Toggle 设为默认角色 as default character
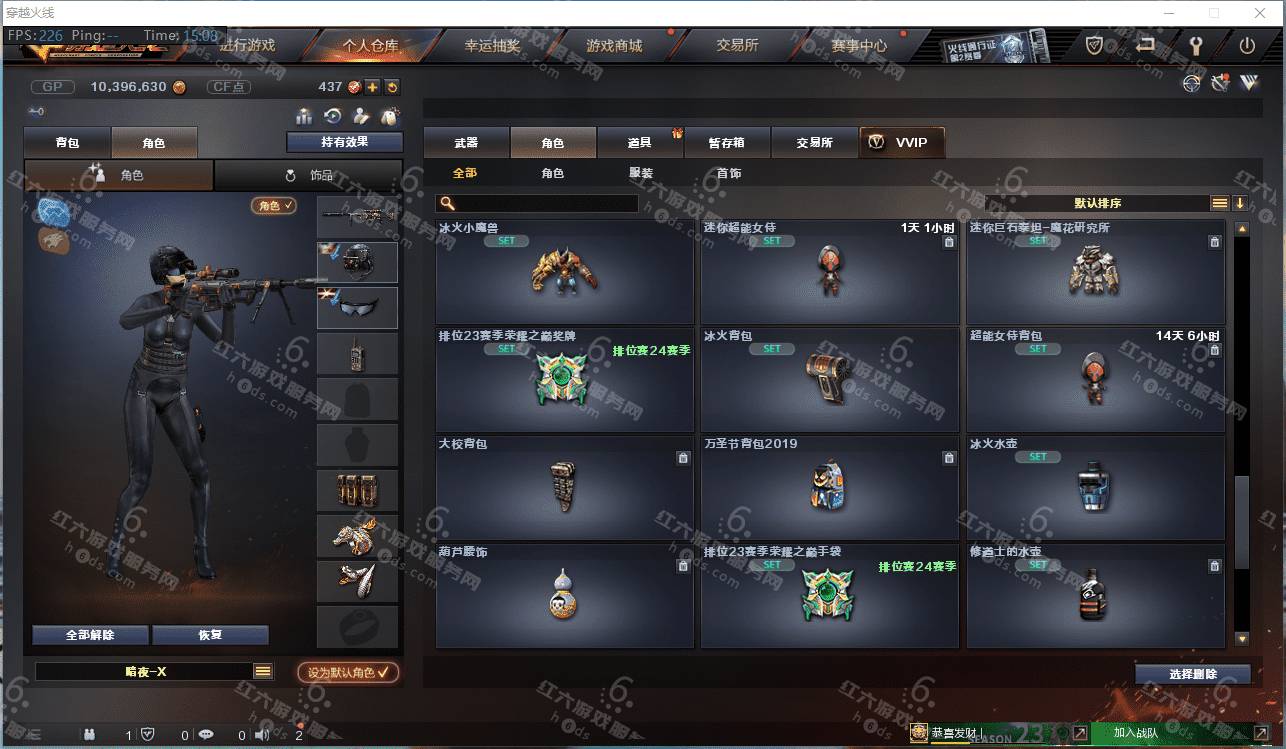The image size is (1286, 749). pos(349,673)
